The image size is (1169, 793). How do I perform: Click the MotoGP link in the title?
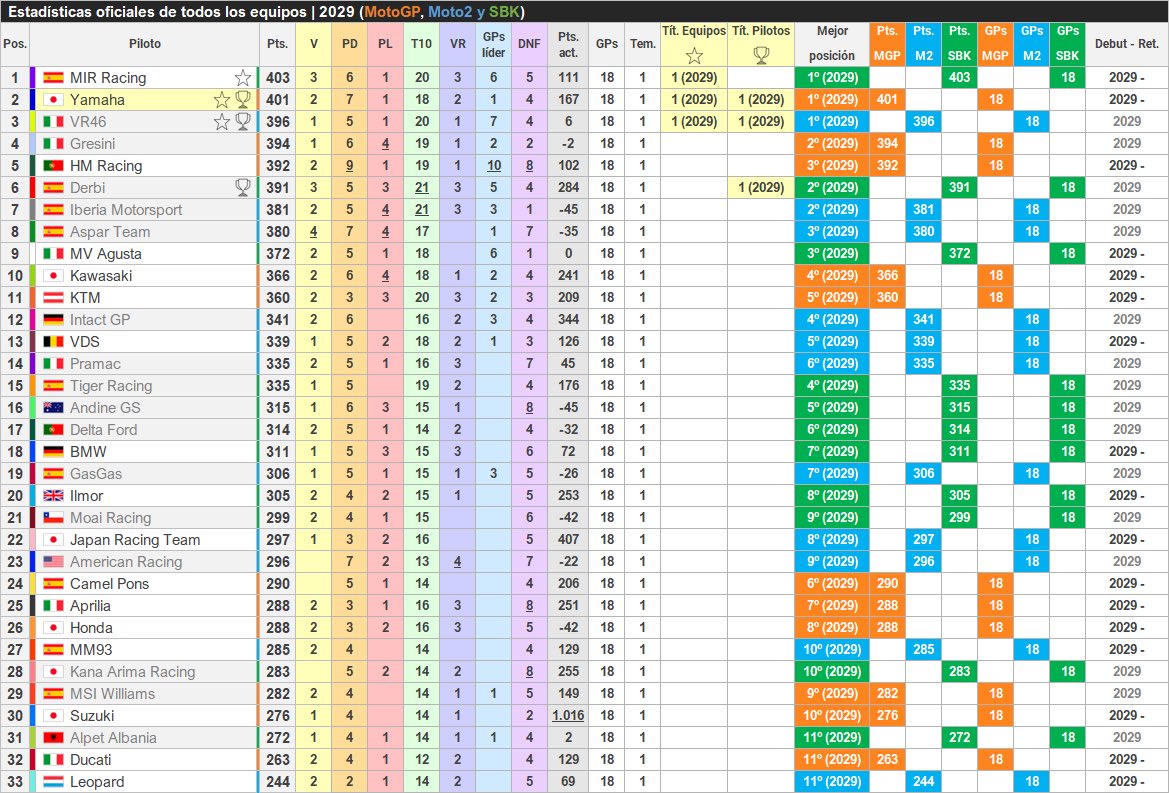pyautogui.click(x=393, y=12)
